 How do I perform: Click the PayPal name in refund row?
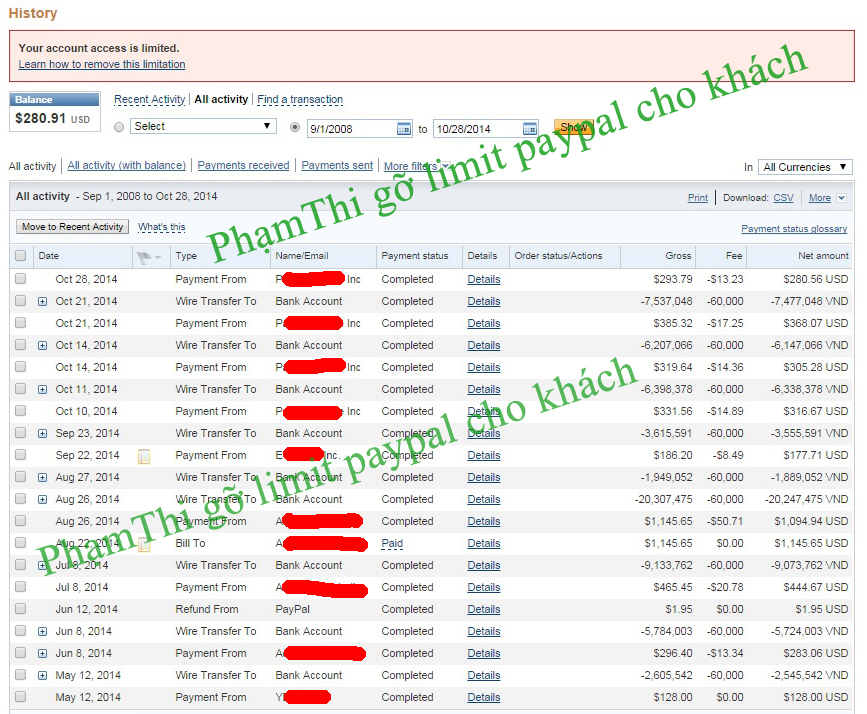click(x=293, y=609)
